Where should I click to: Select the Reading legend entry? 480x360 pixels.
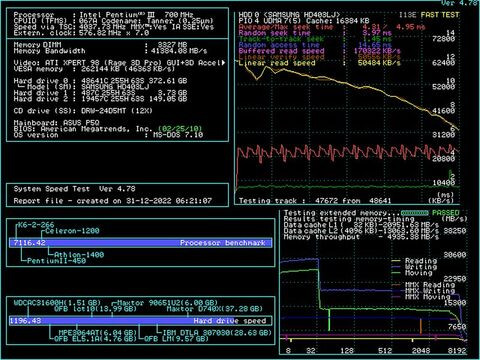415,261
